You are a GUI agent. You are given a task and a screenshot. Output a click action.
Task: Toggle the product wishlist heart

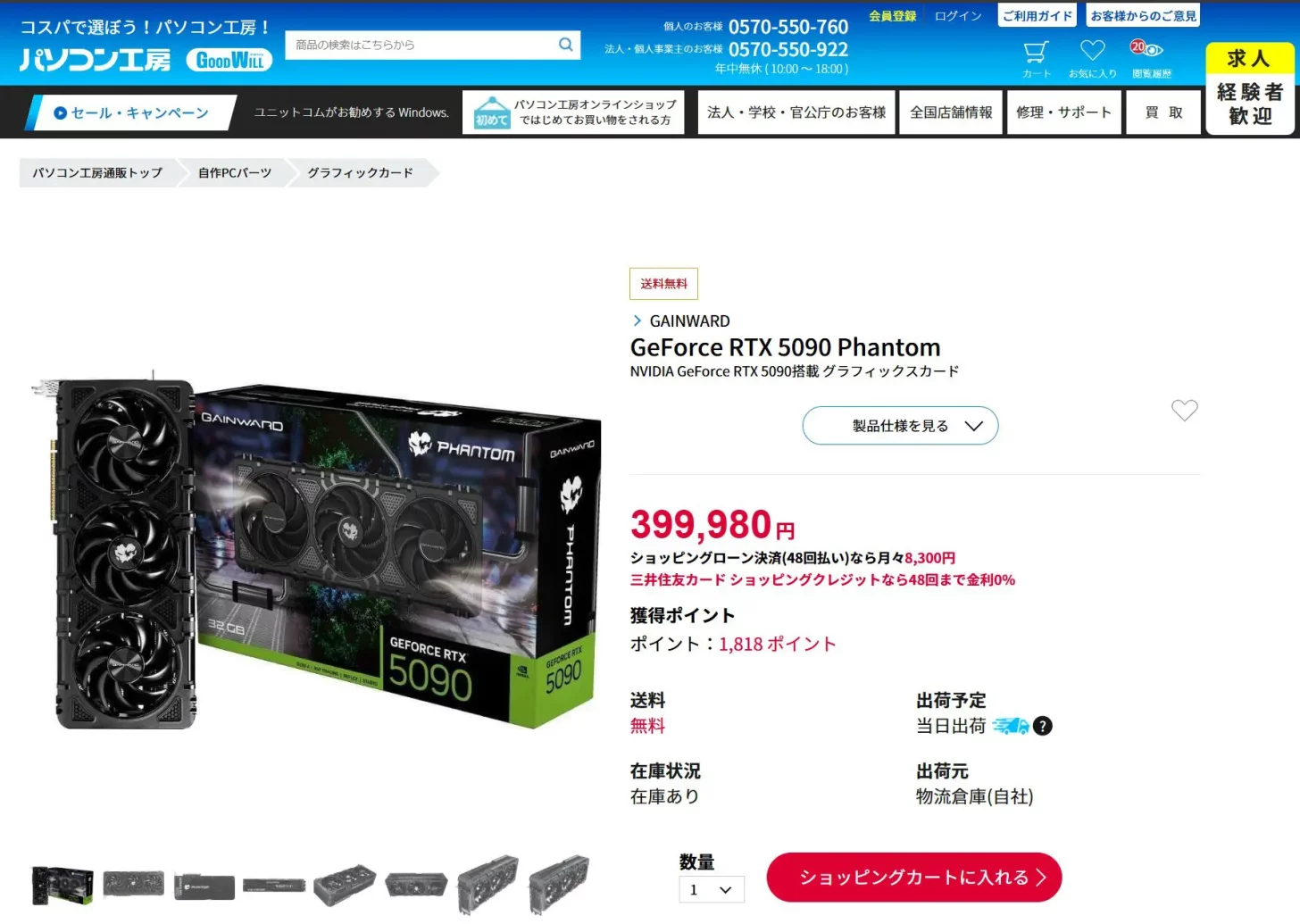(x=1185, y=410)
